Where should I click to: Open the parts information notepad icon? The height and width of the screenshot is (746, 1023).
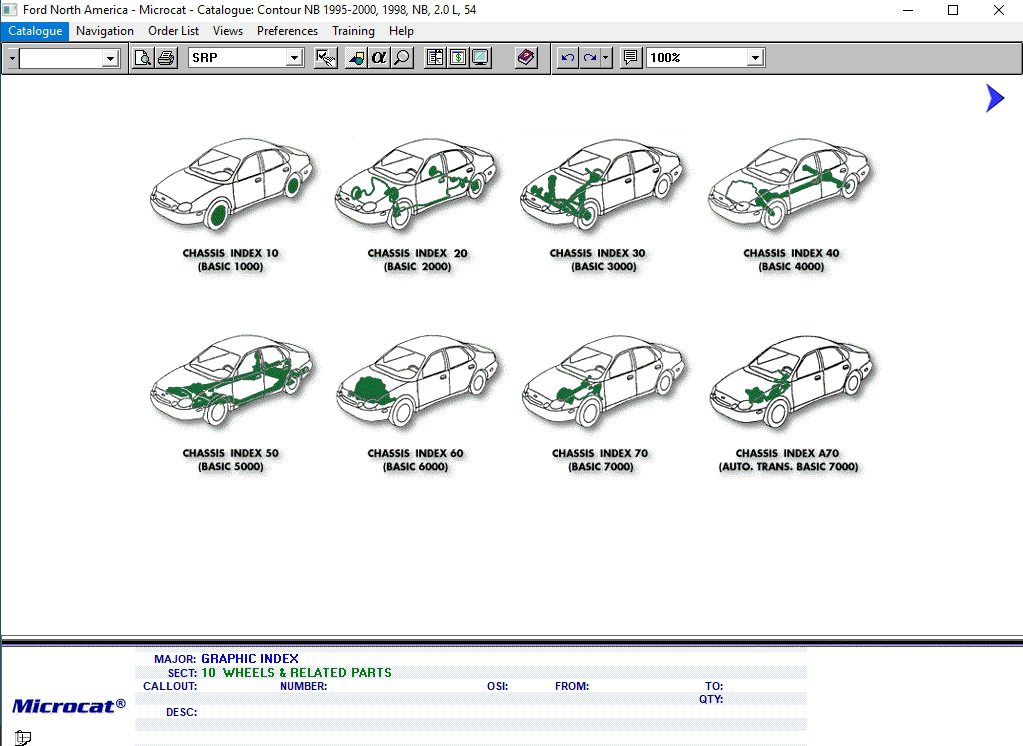[x=435, y=57]
